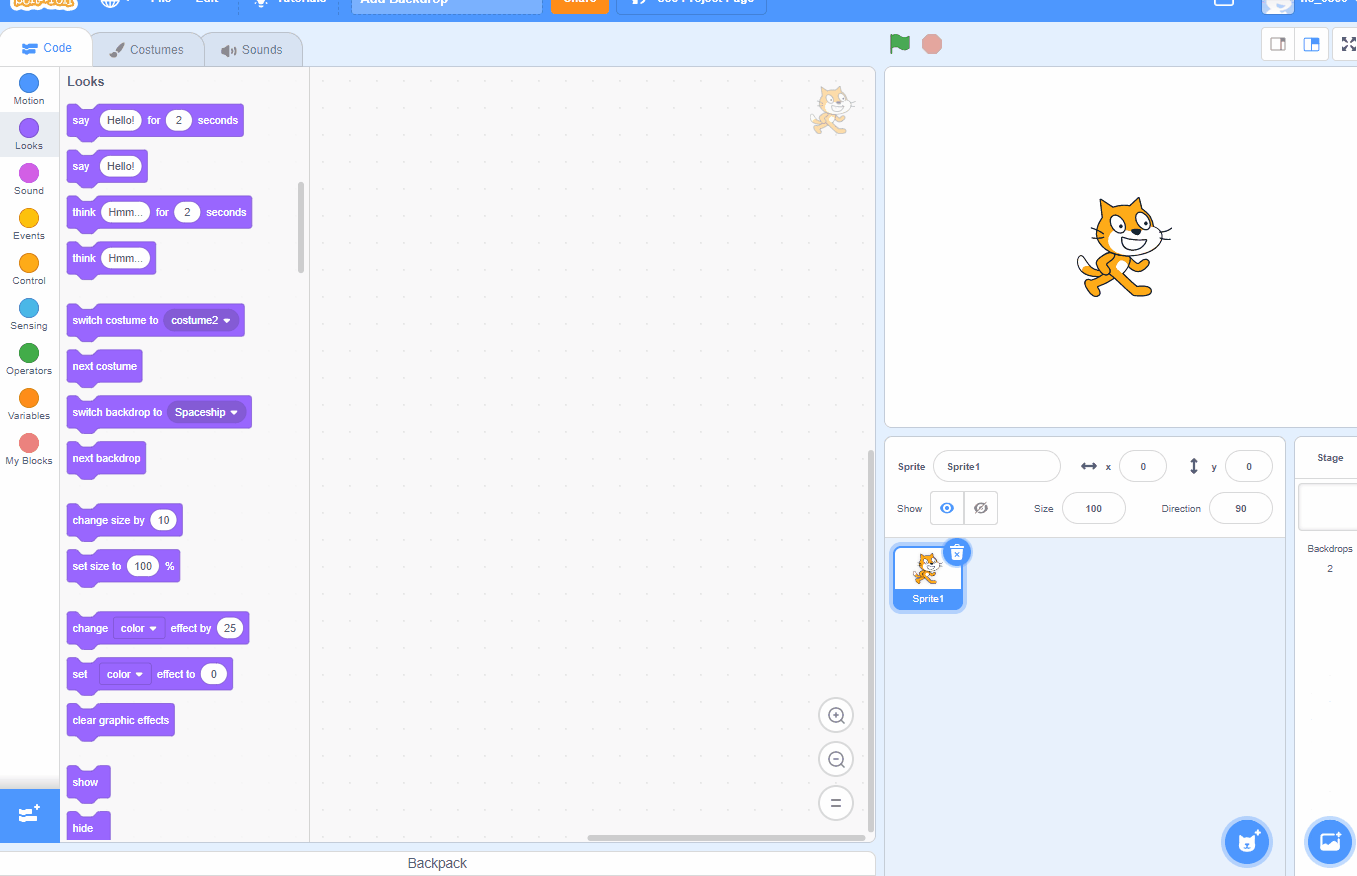
Task: Zoom in on the code workspace
Action: tap(836, 716)
